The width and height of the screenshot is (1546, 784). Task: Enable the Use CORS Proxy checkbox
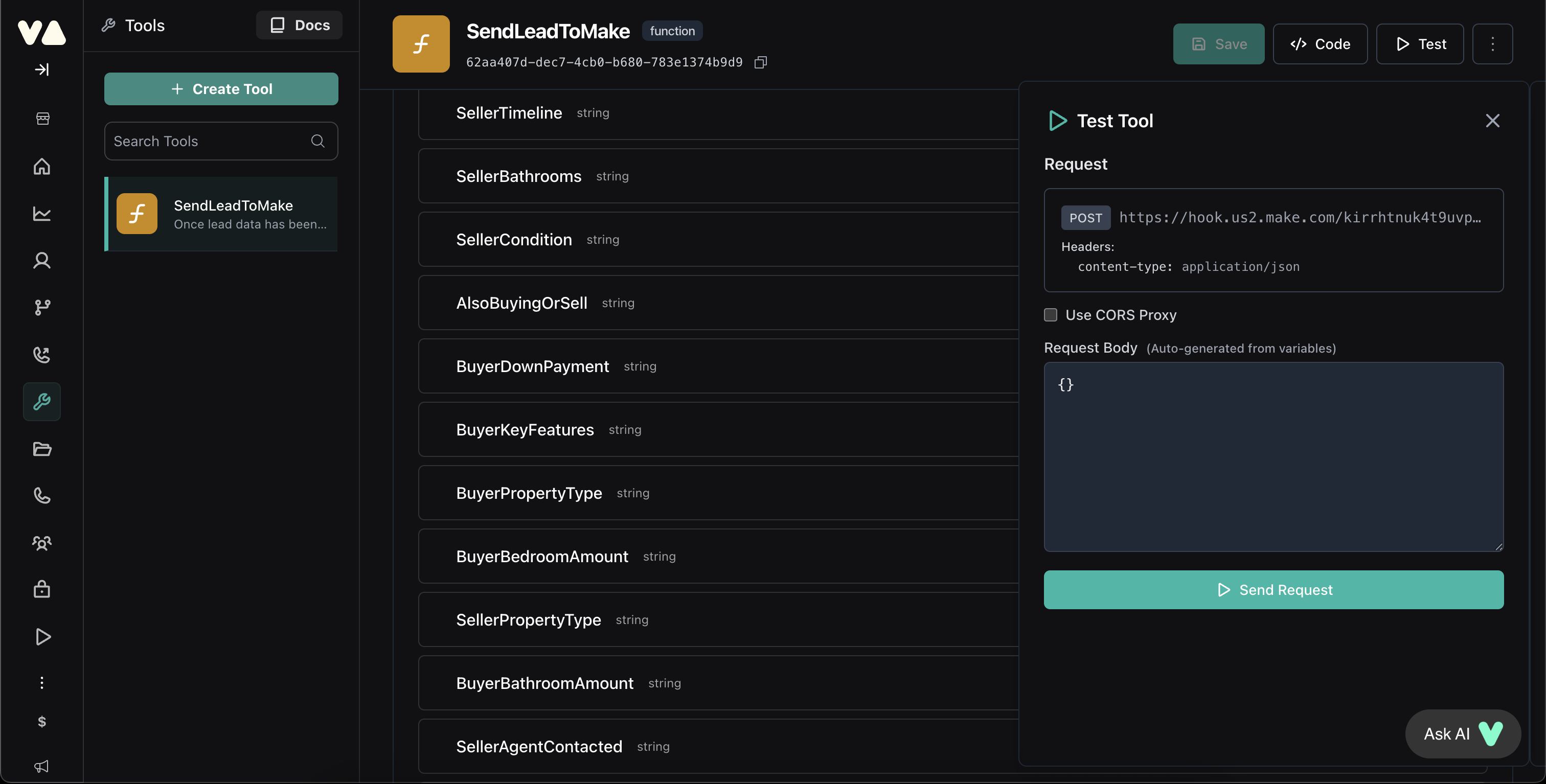[1050, 315]
